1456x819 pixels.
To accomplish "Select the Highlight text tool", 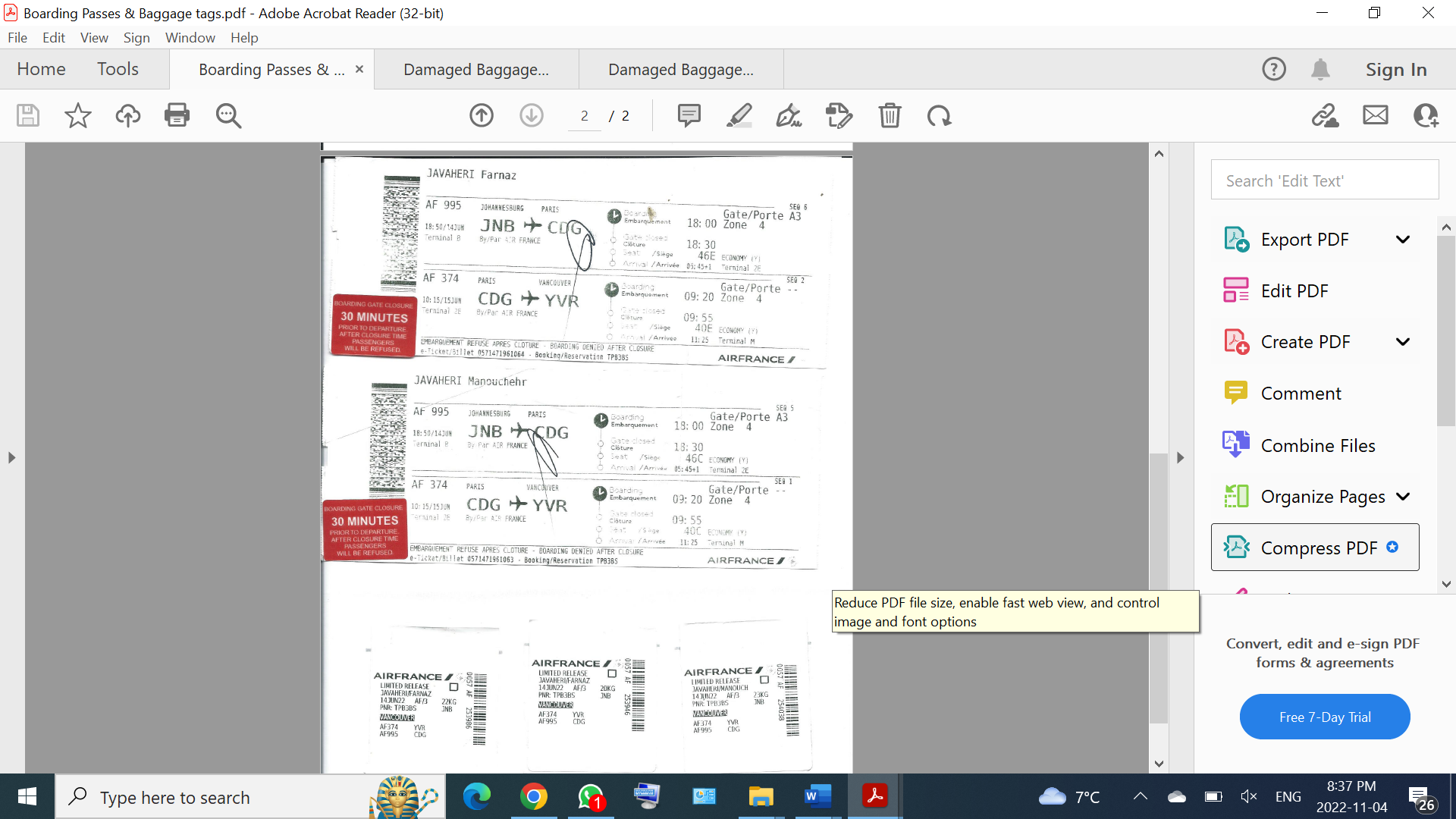I will click(x=739, y=115).
